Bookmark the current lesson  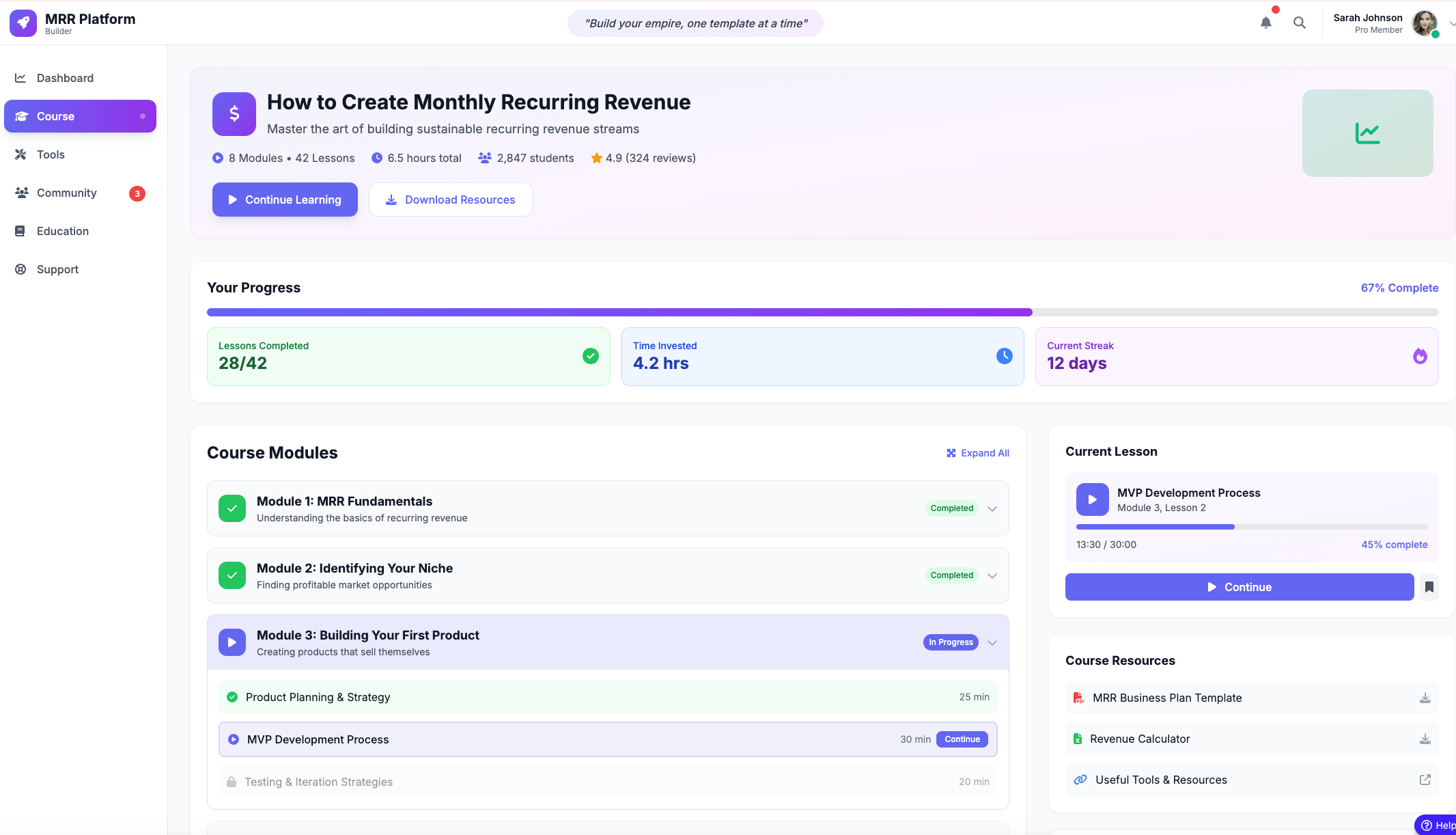point(1429,587)
